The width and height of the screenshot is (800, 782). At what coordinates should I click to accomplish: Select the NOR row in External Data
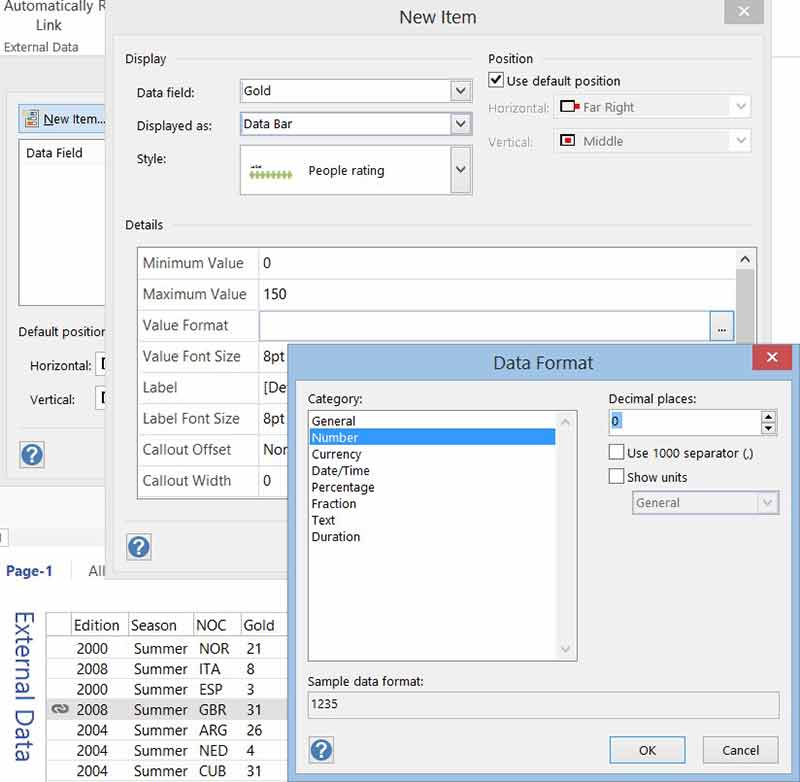pos(167,648)
